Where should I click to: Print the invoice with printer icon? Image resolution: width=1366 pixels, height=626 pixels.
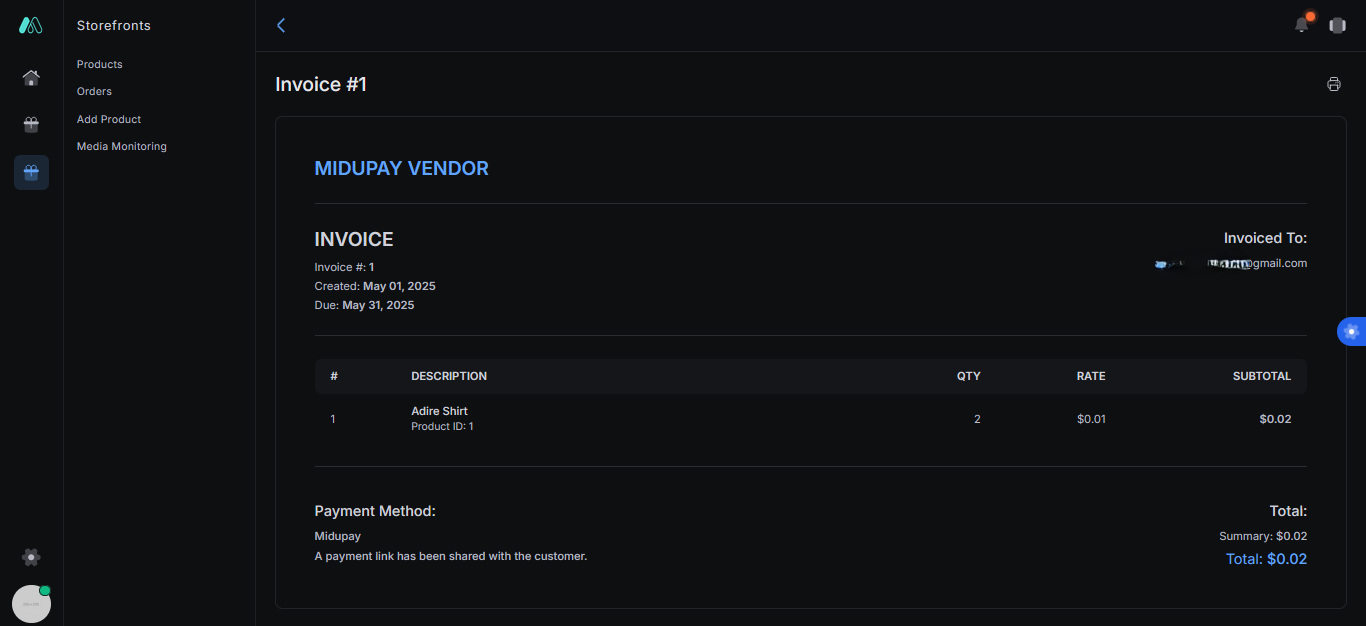(1333, 85)
